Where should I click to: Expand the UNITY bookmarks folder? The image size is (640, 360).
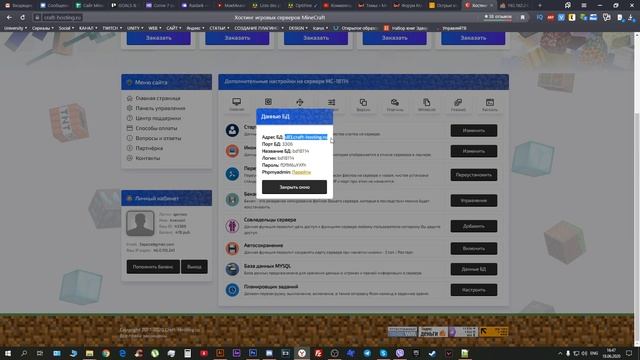[x=135, y=28]
